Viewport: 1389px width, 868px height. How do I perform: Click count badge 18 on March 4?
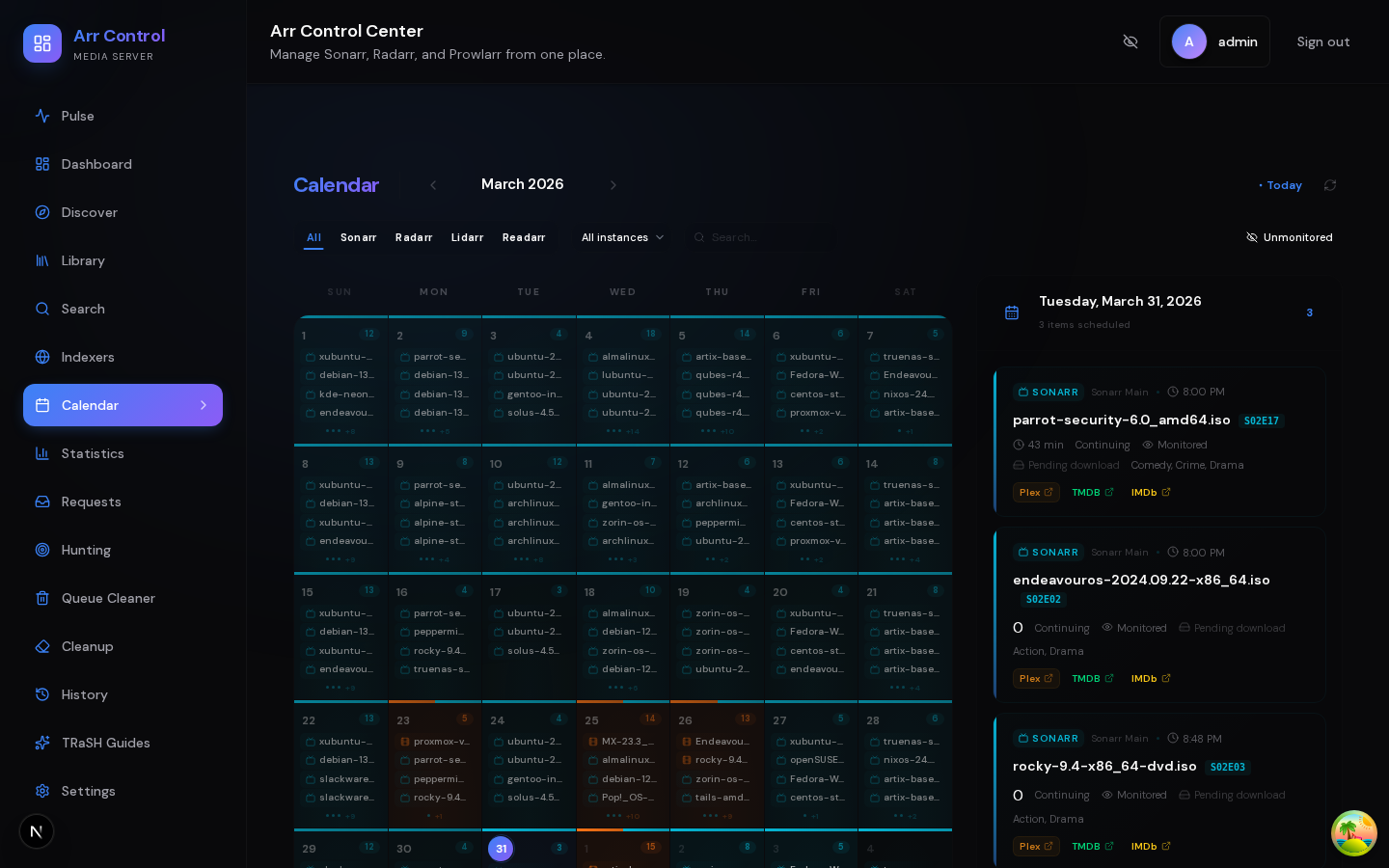651,334
